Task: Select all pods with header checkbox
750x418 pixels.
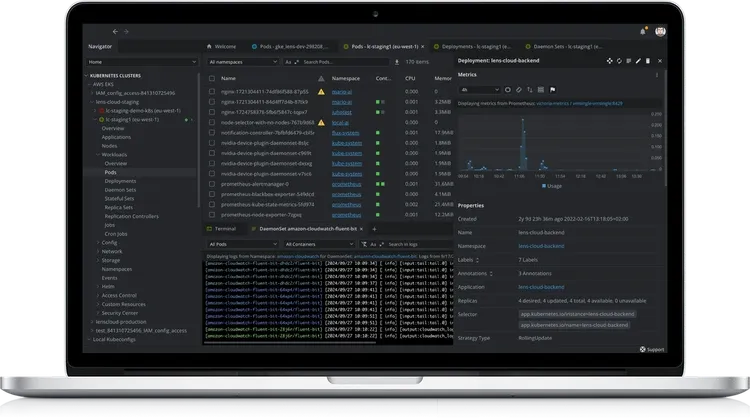Action: pyautogui.click(x=211, y=78)
